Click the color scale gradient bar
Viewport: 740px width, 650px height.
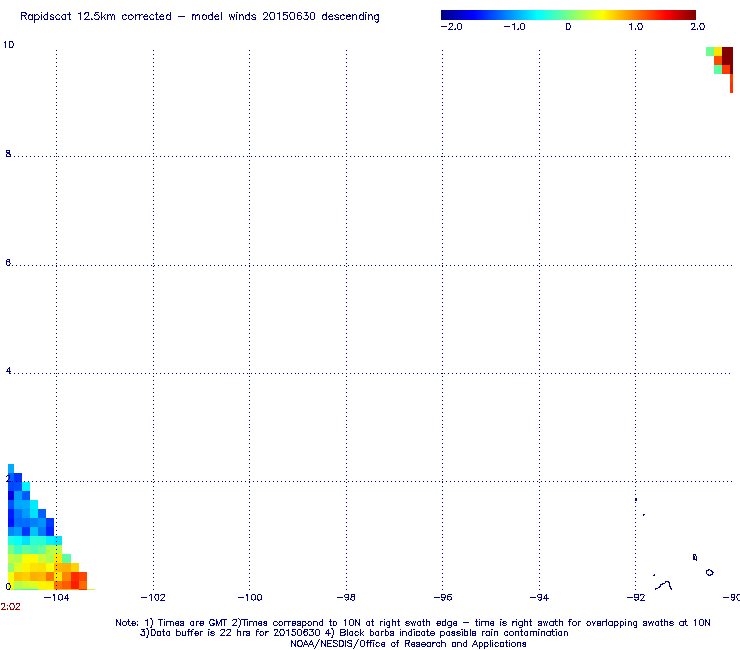tap(568, 15)
